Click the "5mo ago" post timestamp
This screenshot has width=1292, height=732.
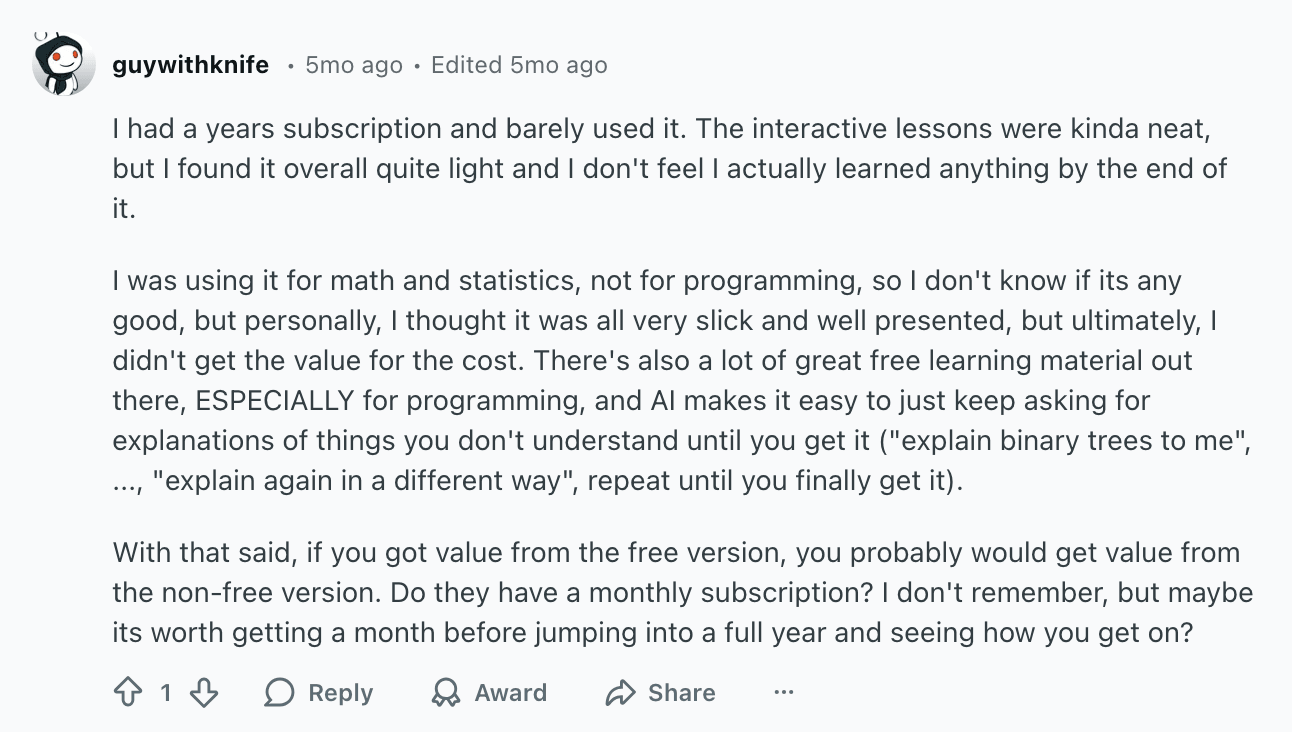353,65
